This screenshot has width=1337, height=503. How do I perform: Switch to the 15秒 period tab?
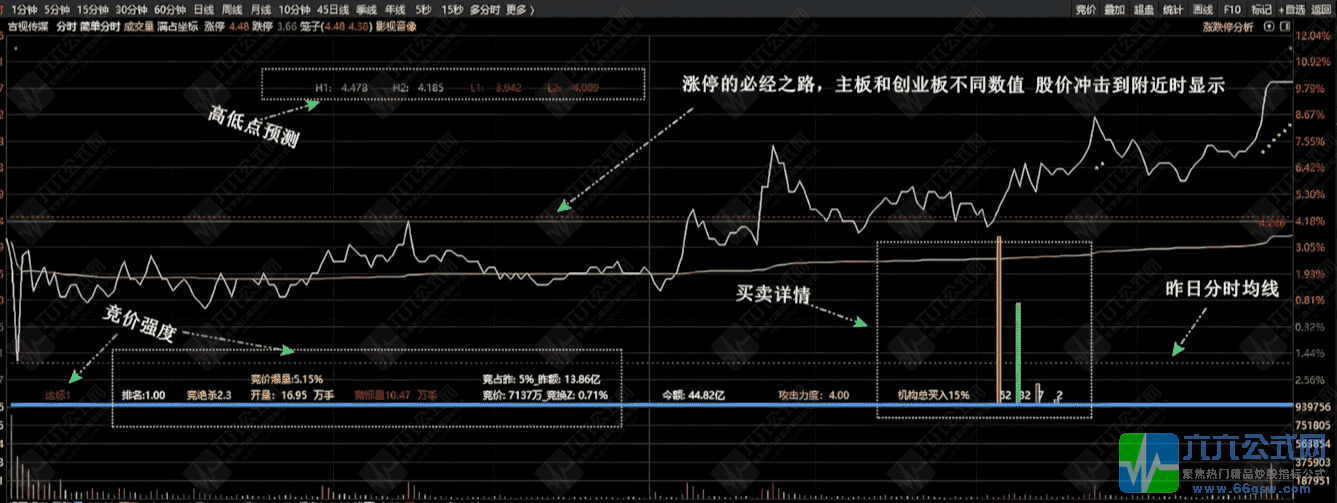pos(452,9)
